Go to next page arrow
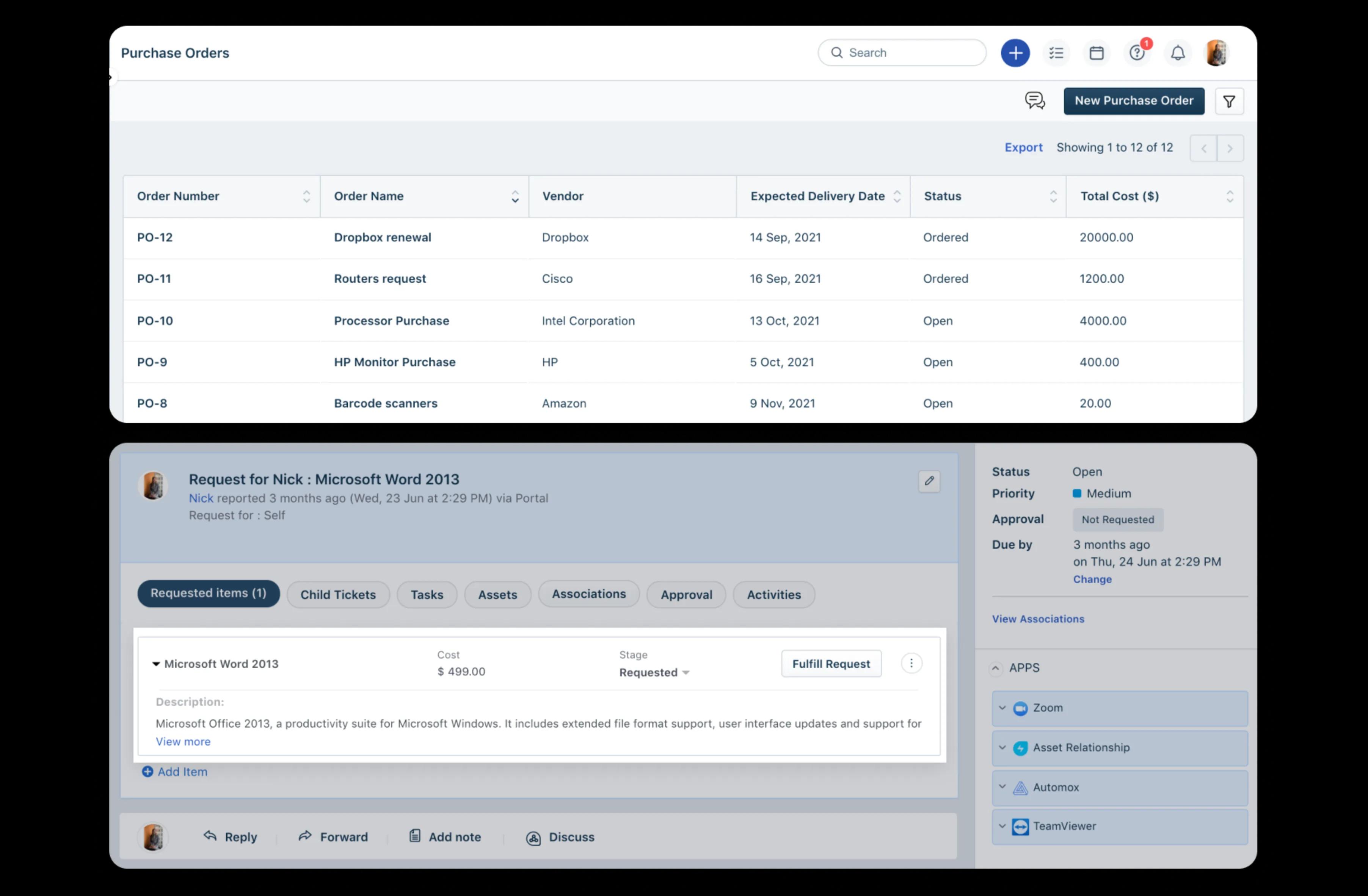This screenshot has width=1368, height=896. [x=1230, y=148]
